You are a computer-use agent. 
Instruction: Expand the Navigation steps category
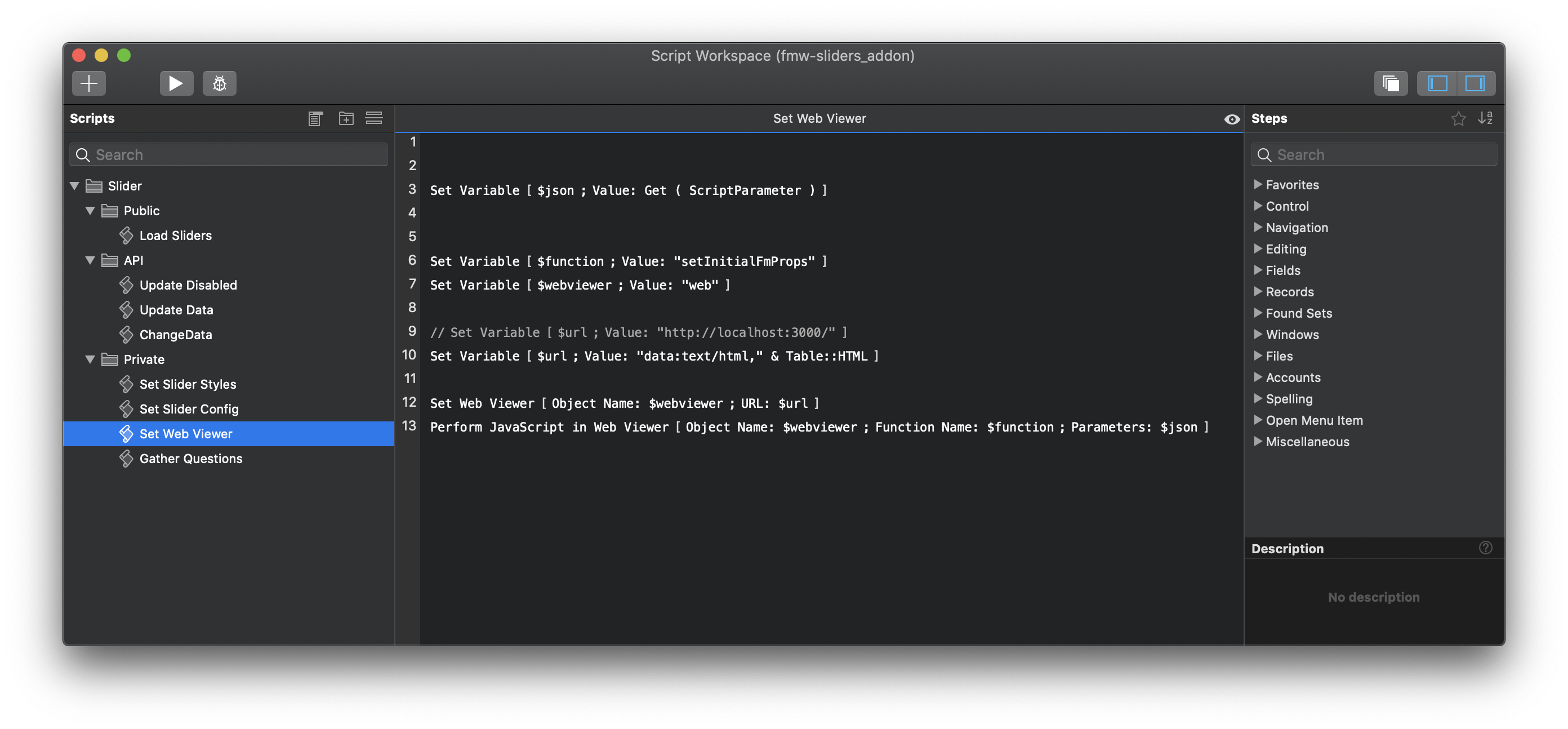(x=1258, y=227)
